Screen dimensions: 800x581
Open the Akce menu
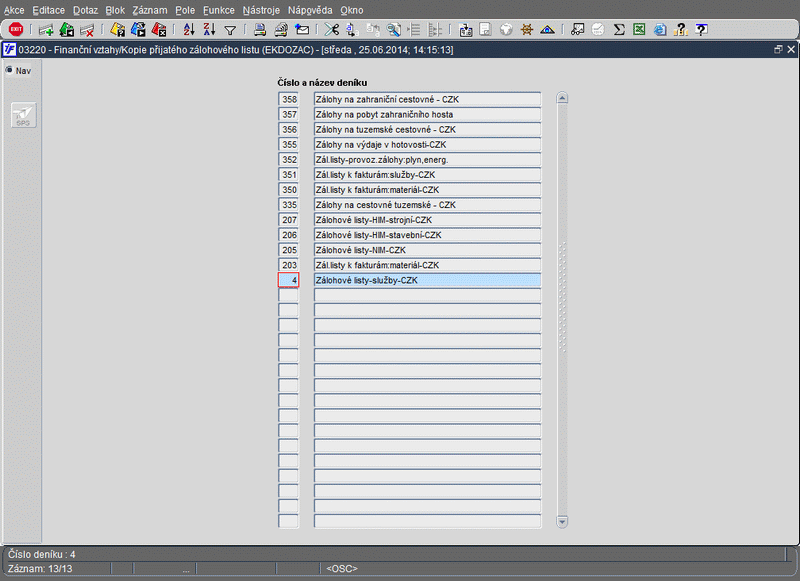coord(14,10)
